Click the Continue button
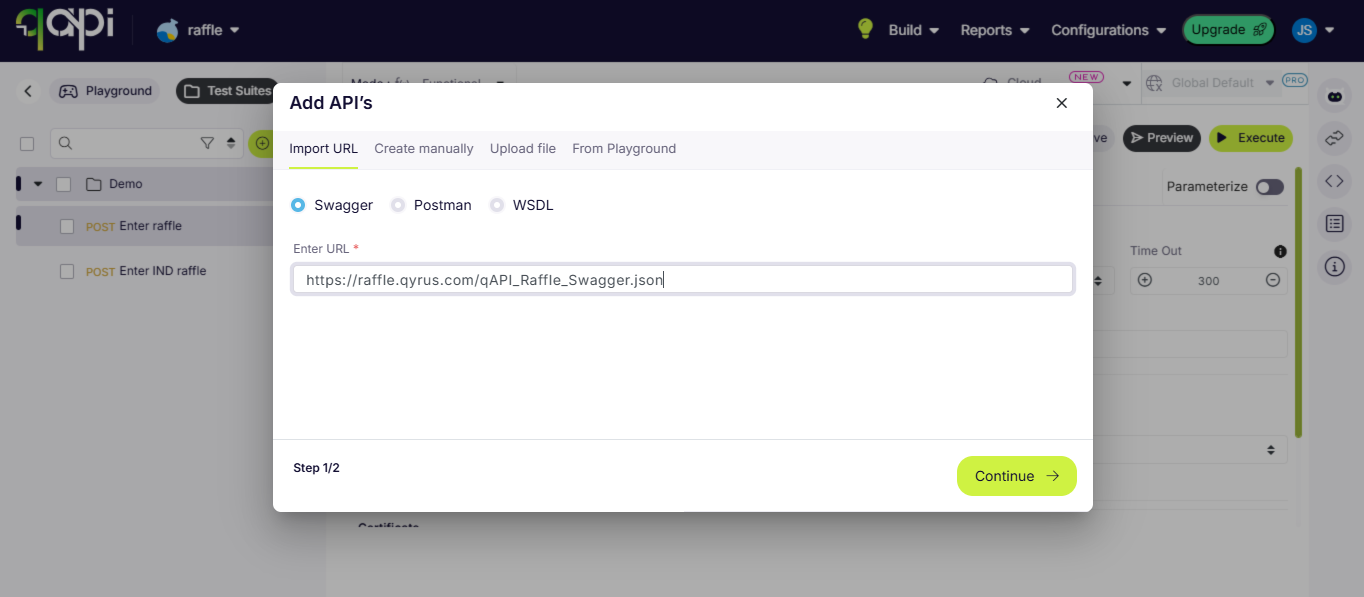The height and width of the screenshot is (597, 1364). click(1016, 476)
